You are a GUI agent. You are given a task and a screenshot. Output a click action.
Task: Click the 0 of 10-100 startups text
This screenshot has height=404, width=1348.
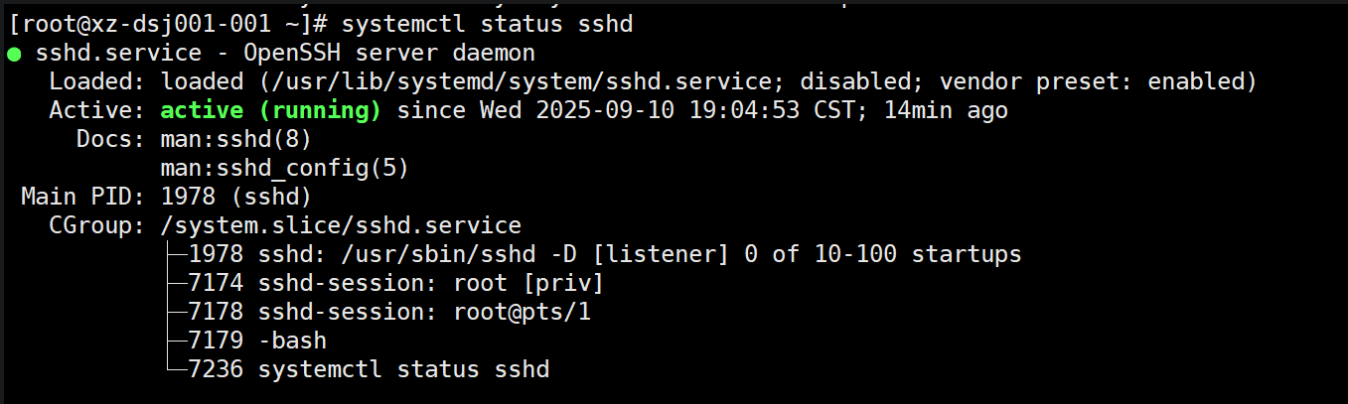[883, 254]
